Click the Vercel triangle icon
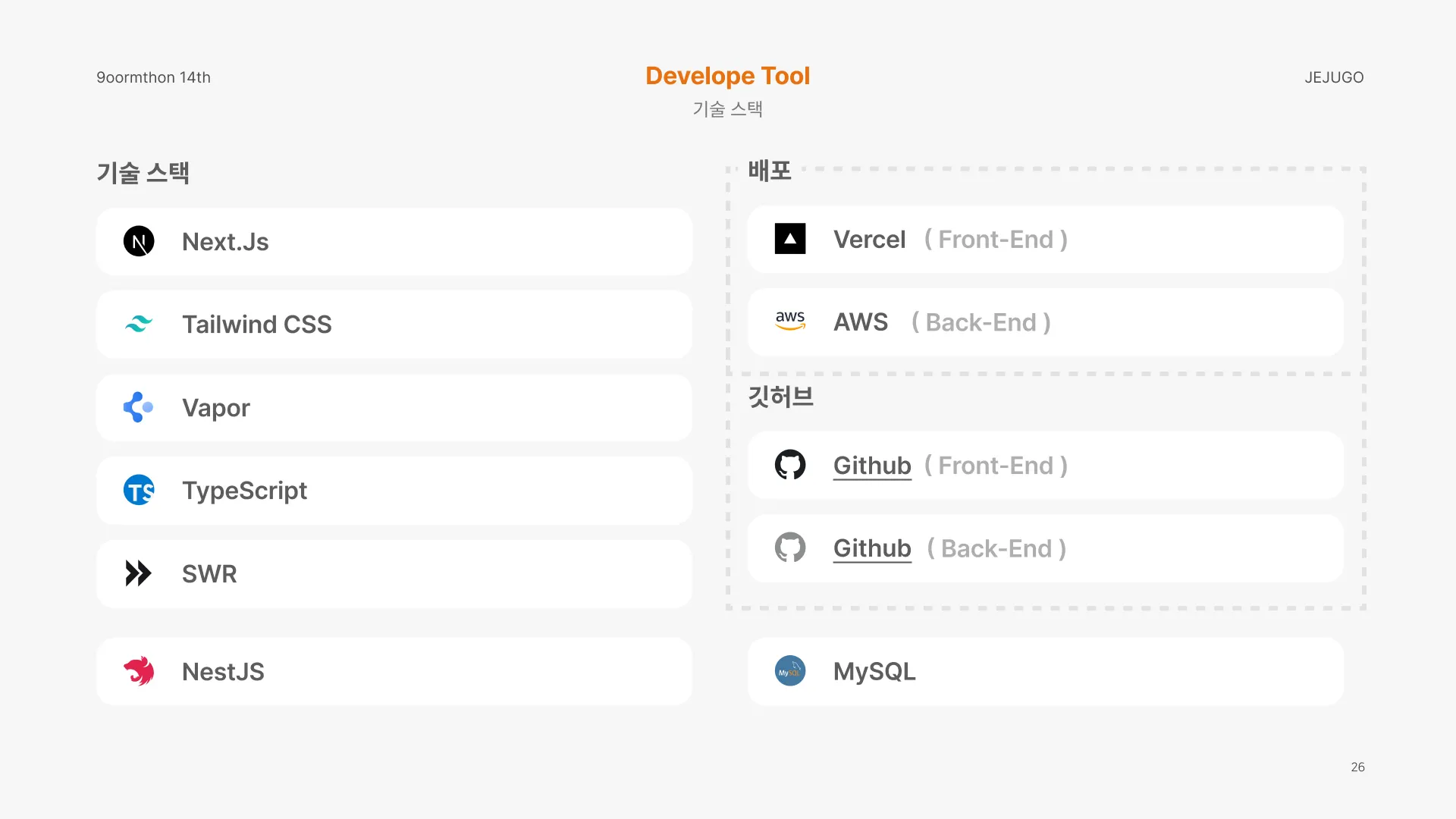This screenshot has height=819, width=1456. click(x=789, y=239)
